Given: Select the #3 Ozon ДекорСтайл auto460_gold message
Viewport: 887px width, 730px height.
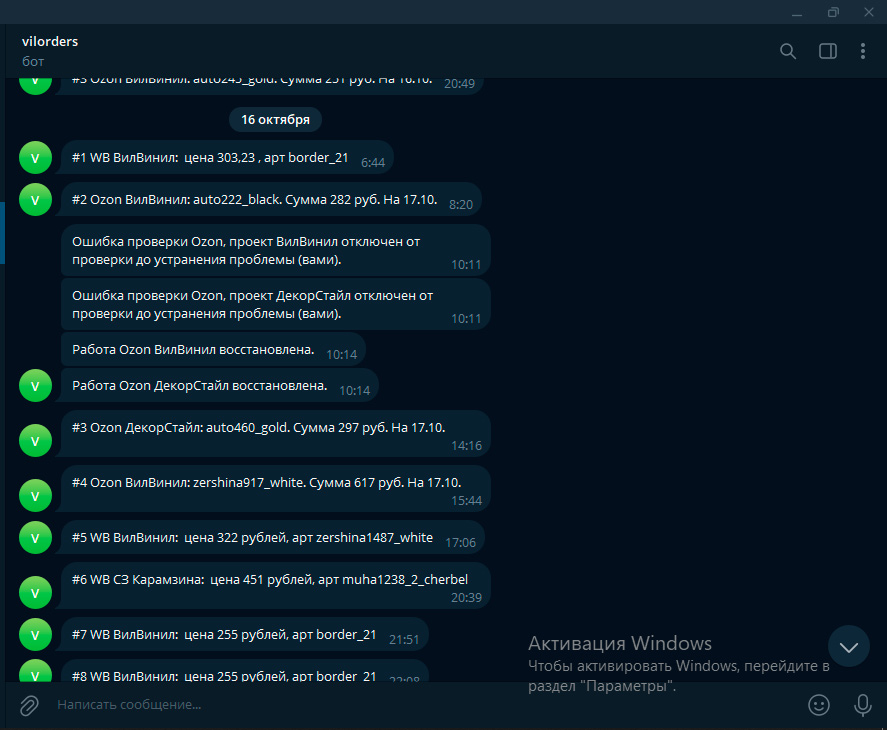Looking at the screenshot, I should click(x=260, y=428).
